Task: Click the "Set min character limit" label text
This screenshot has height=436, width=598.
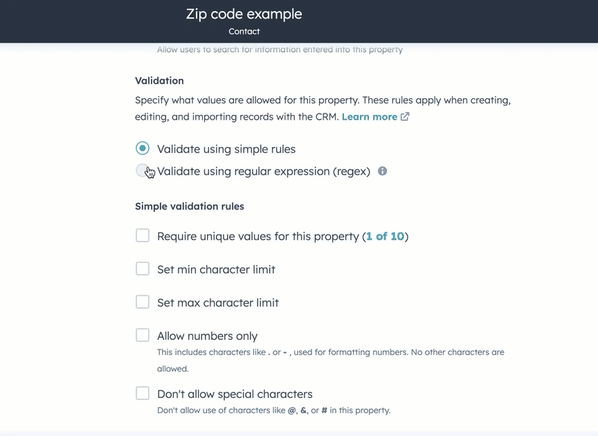Action: tap(216, 270)
